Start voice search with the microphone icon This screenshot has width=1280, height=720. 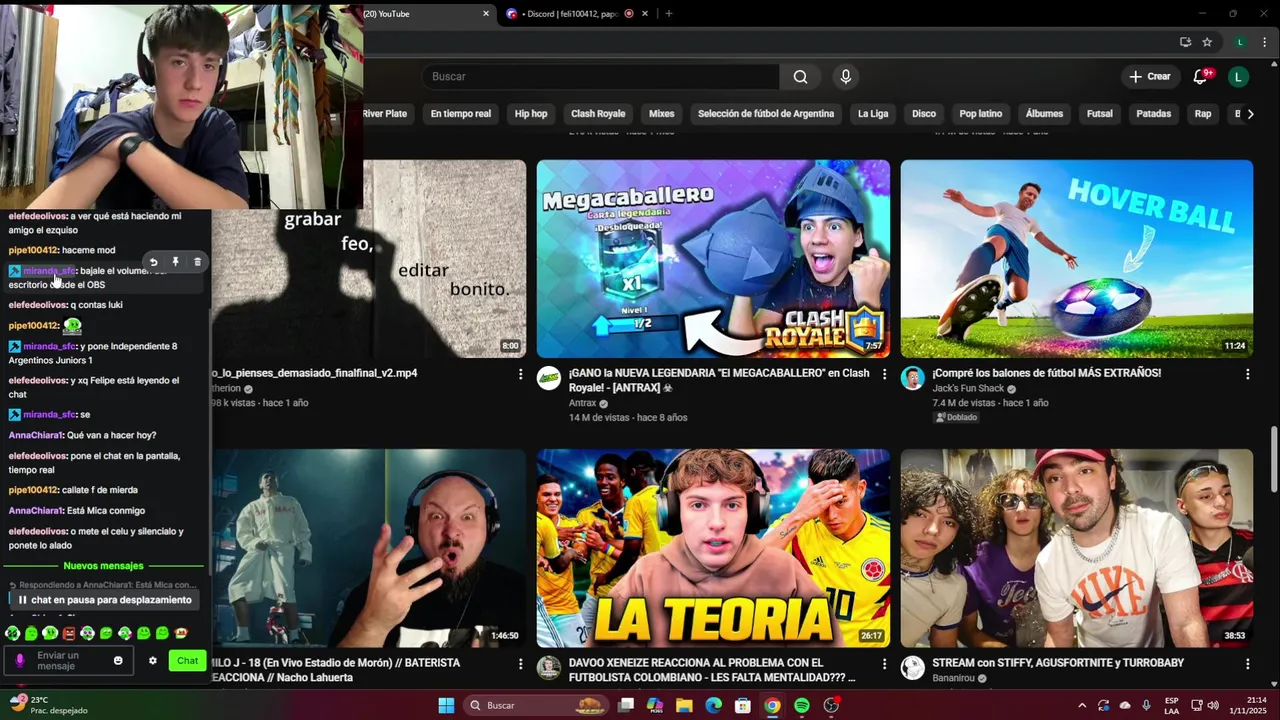[x=846, y=77]
